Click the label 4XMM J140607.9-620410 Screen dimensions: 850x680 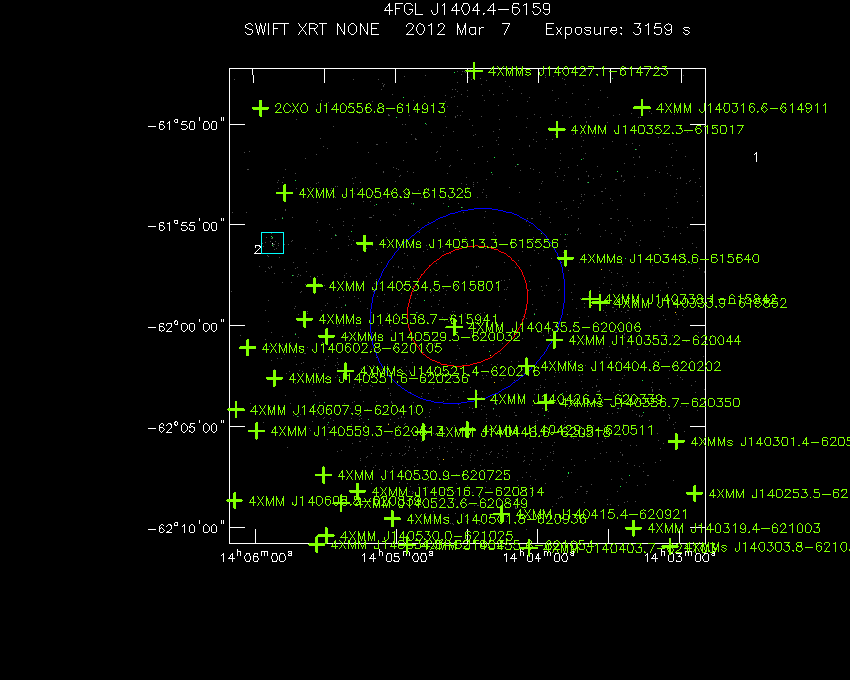(337, 410)
